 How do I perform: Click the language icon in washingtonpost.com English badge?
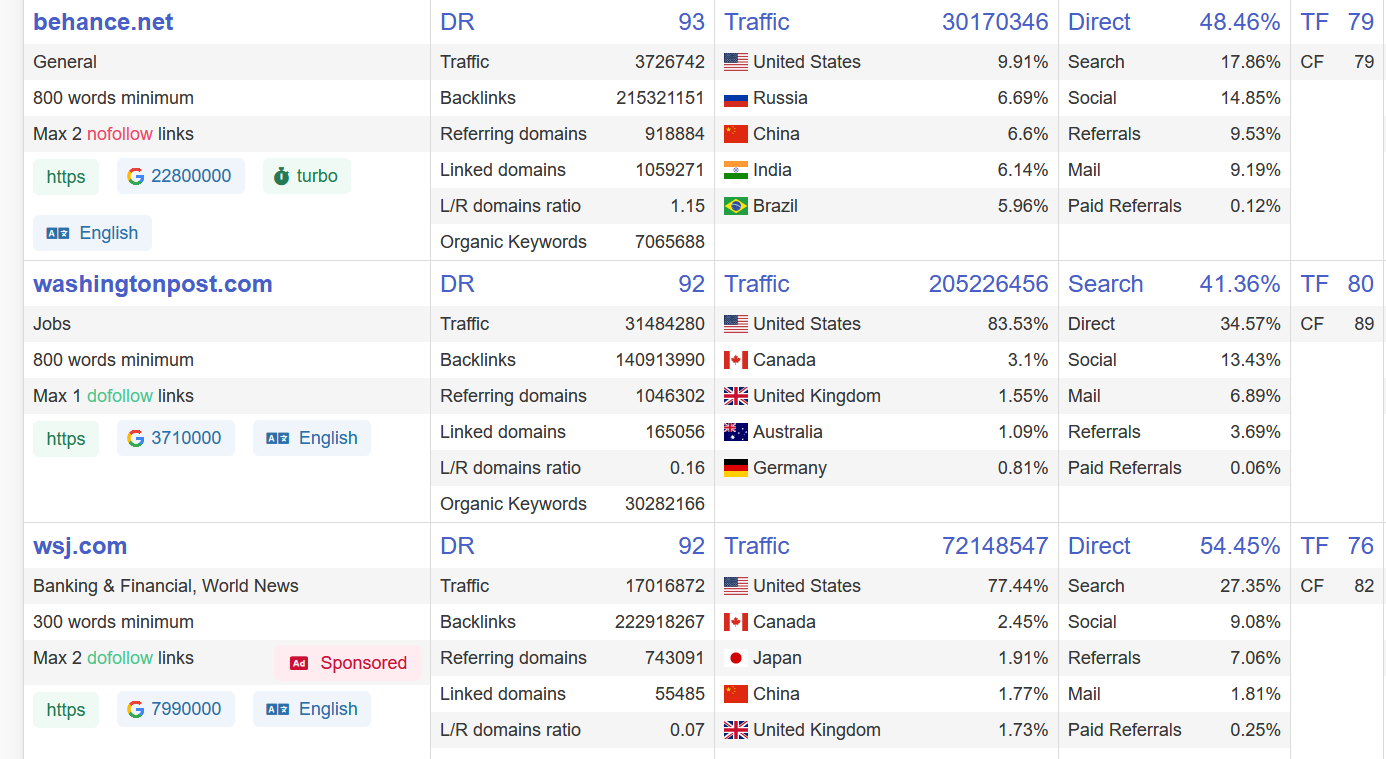(278, 438)
